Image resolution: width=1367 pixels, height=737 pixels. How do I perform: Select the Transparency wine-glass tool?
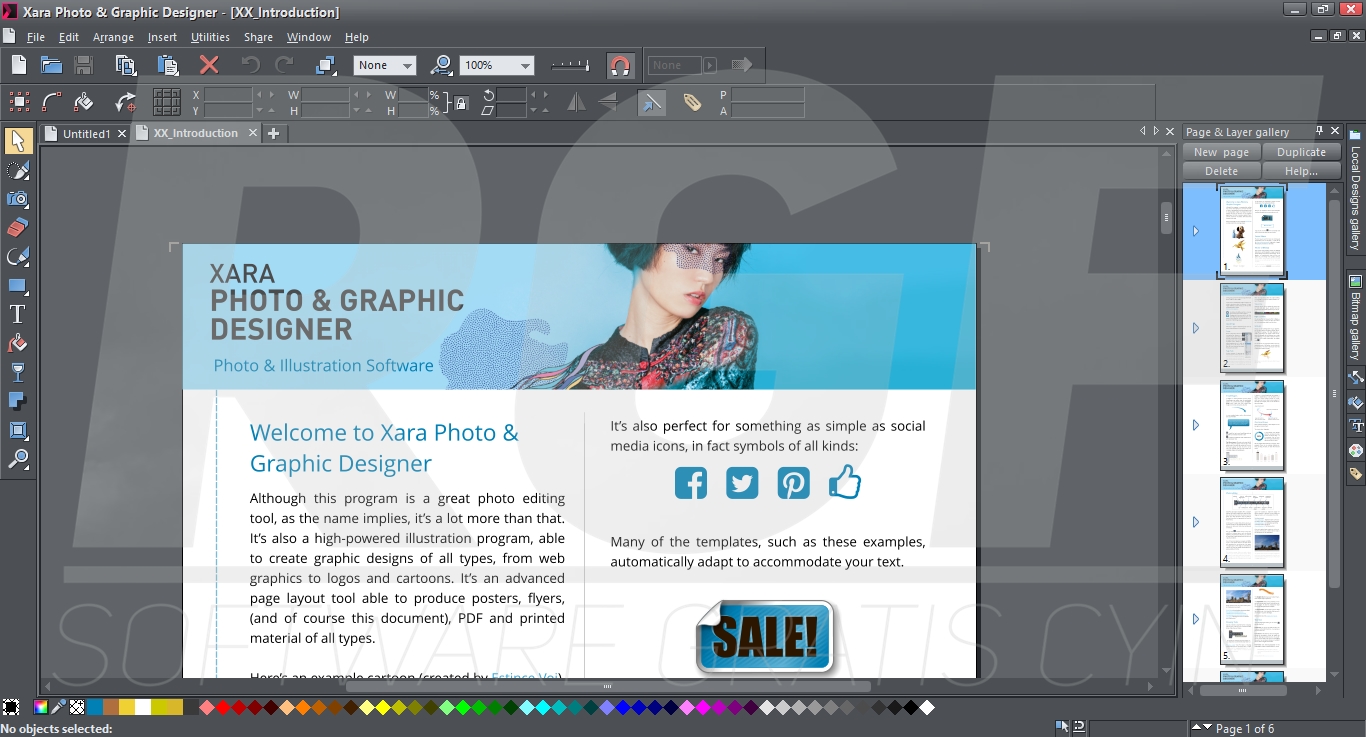[x=18, y=370]
